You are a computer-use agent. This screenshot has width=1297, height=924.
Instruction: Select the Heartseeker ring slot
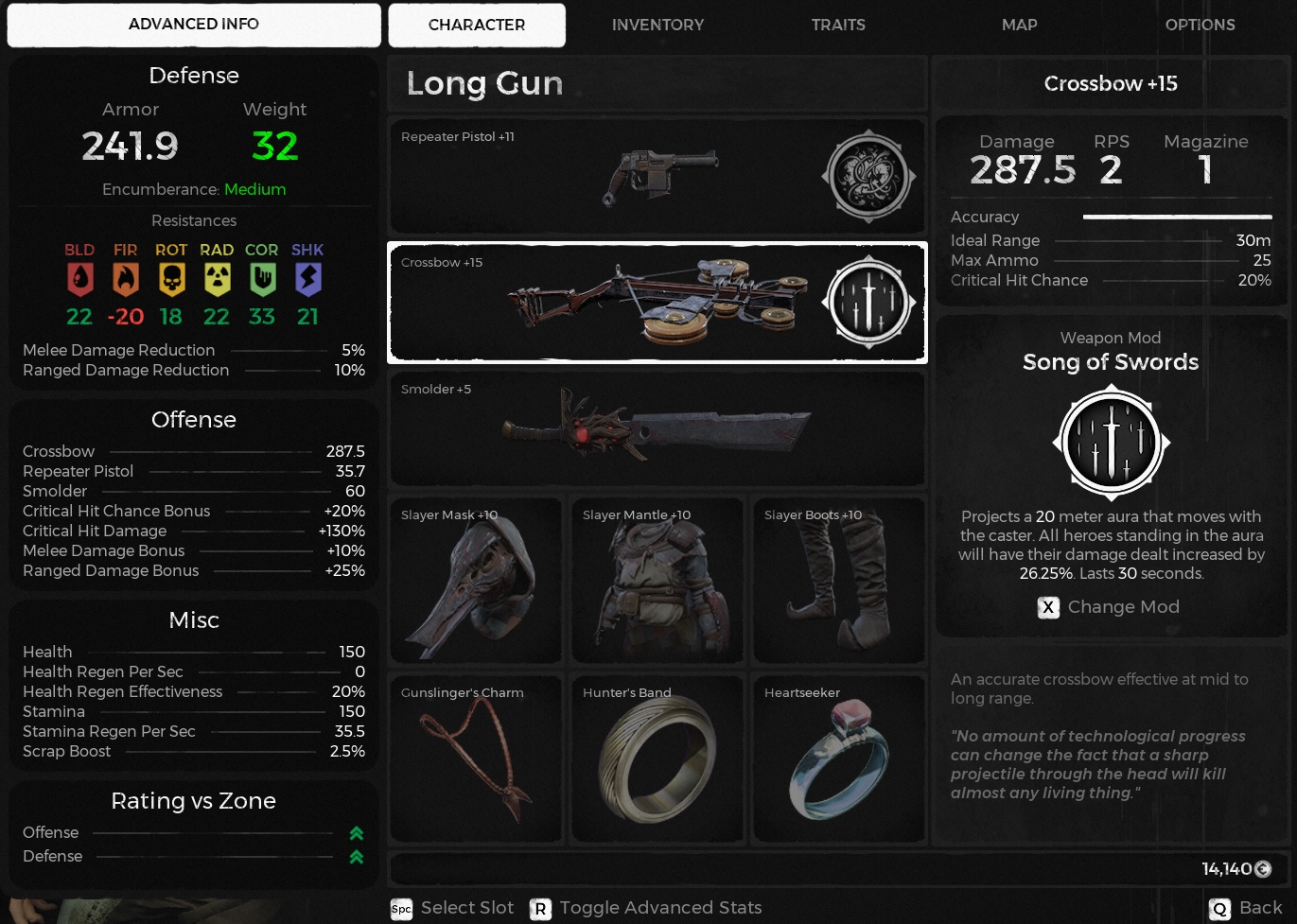click(x=839, y=758)
